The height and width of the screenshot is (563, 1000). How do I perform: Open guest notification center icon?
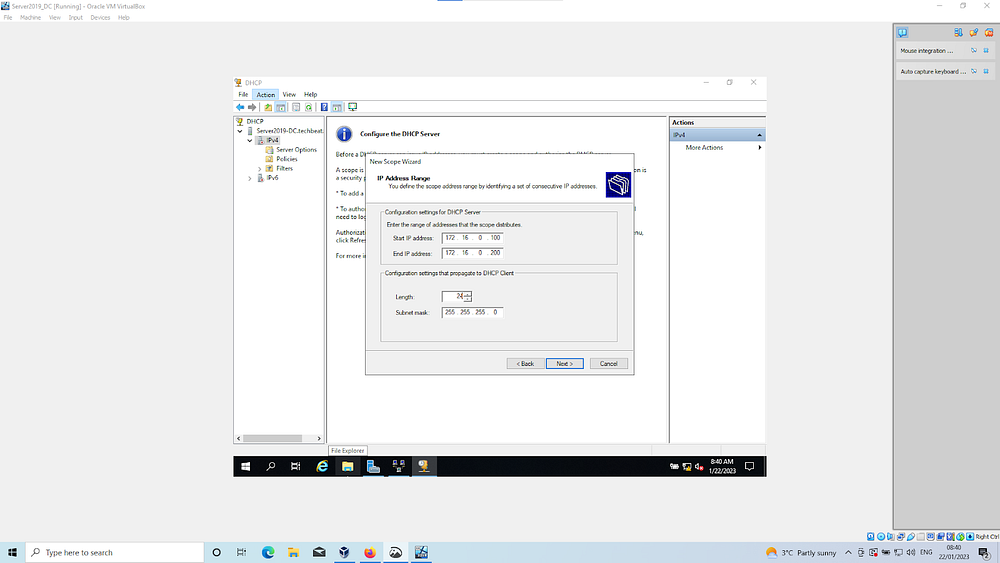click(x=749, y=467)
